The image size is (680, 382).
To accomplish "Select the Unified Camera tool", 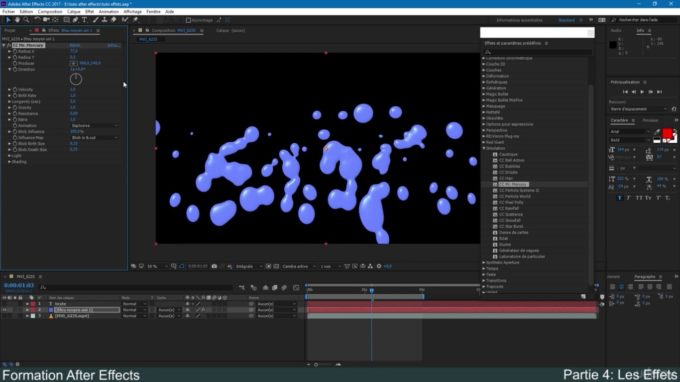I will pos(46,20).
